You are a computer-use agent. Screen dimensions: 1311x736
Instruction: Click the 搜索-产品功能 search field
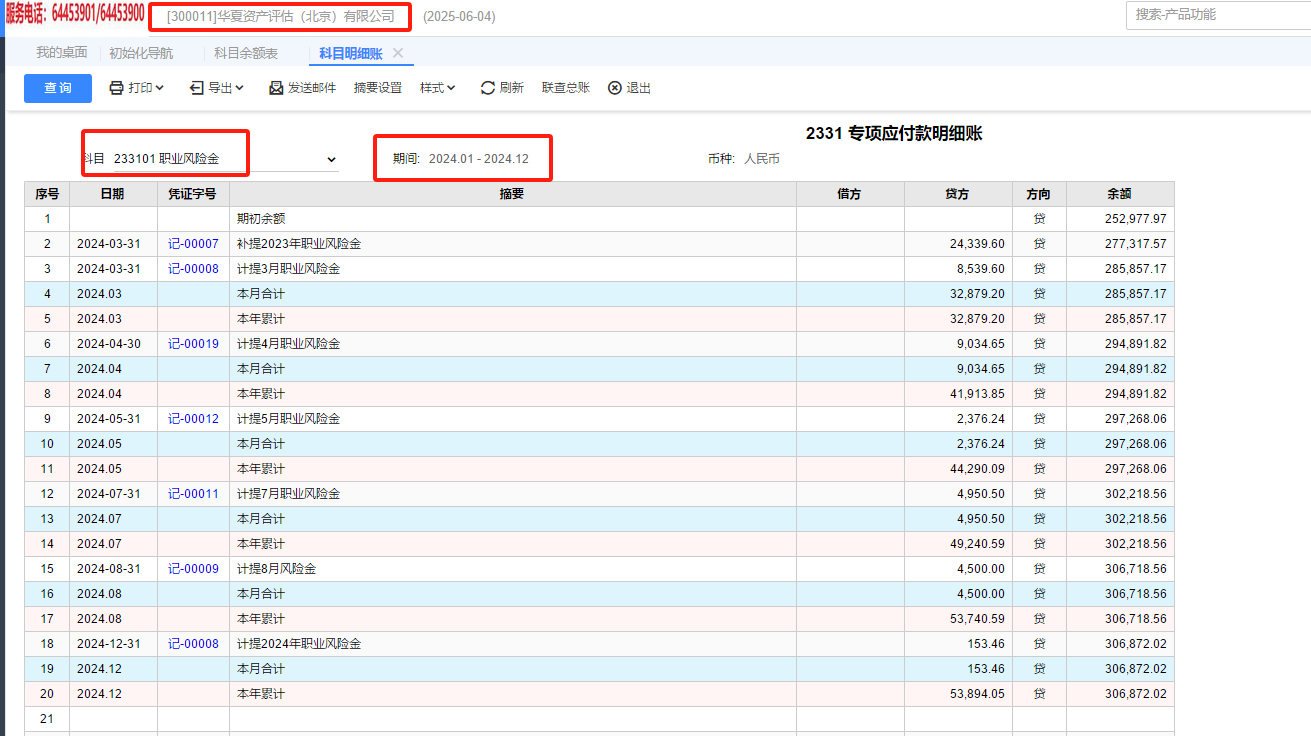1218,15
